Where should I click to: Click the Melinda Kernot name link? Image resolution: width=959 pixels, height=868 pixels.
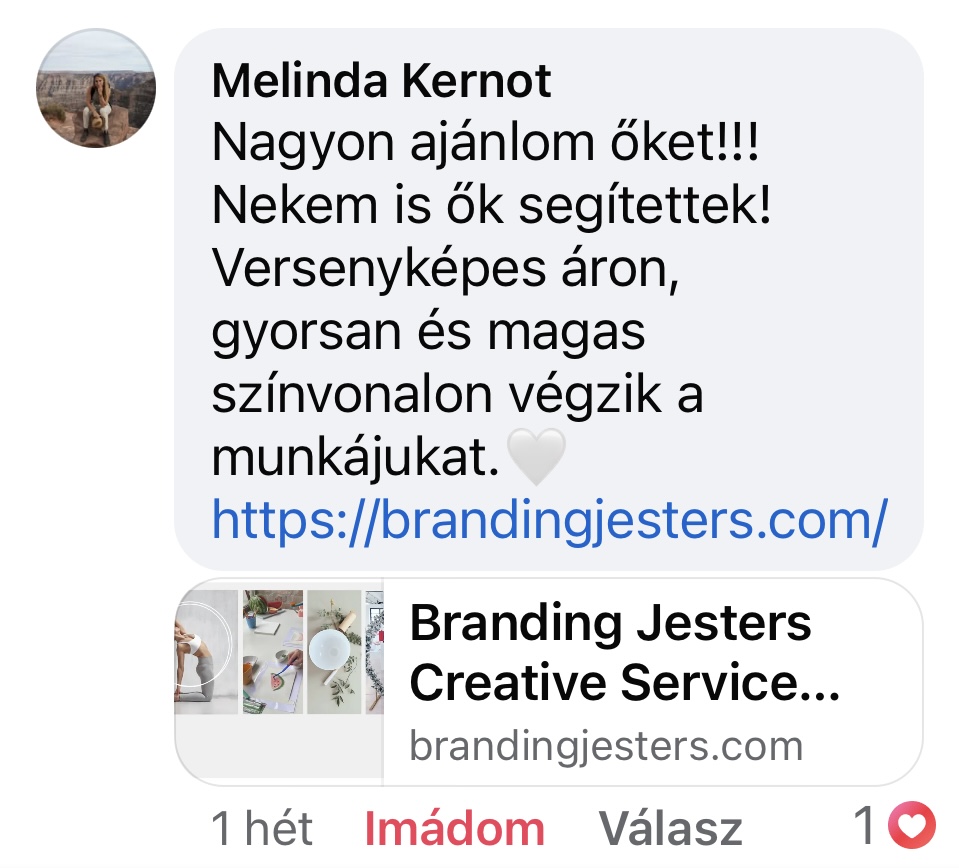coord(381,80)
